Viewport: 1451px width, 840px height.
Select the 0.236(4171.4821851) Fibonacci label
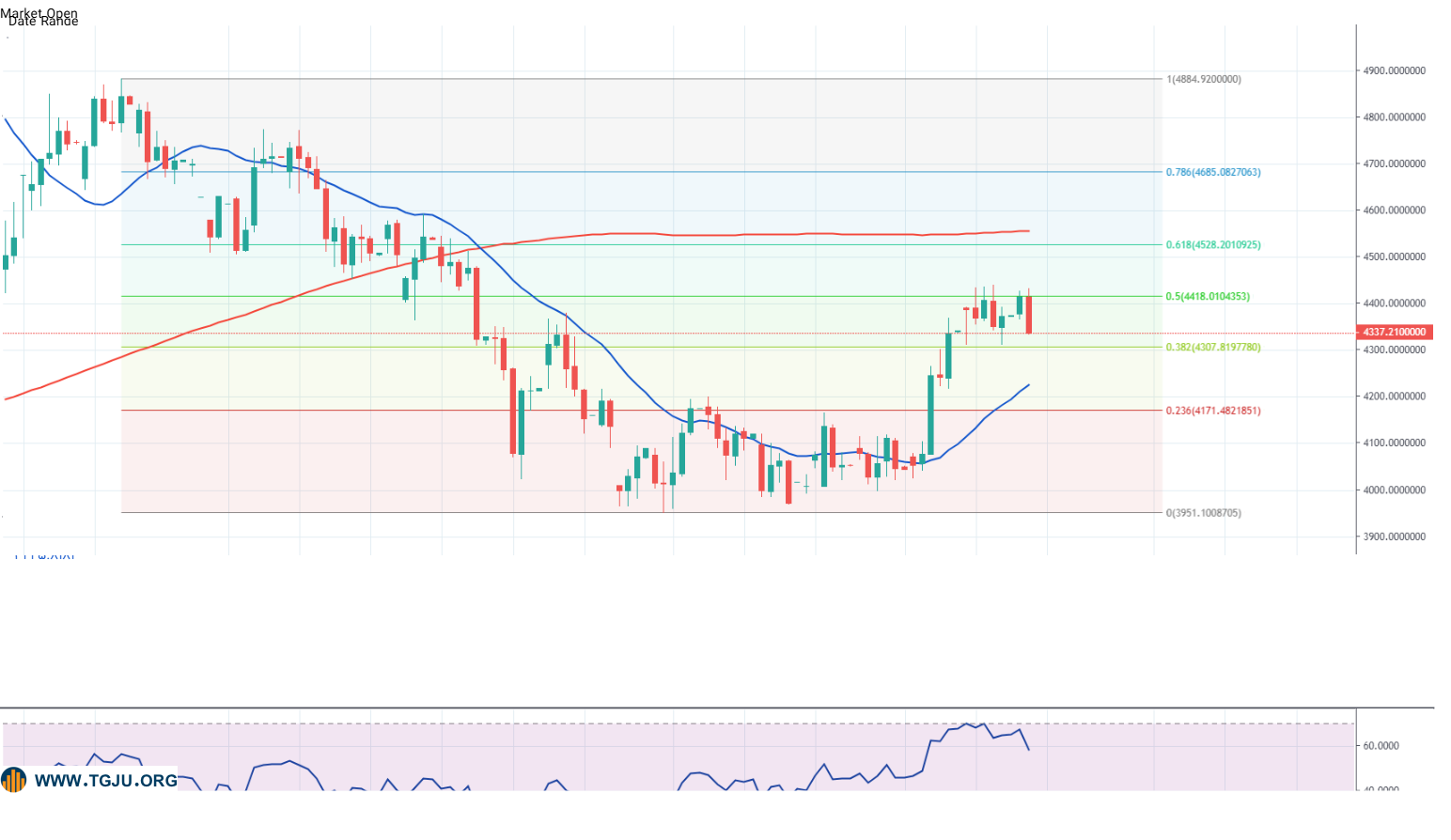pos(1213,411)
